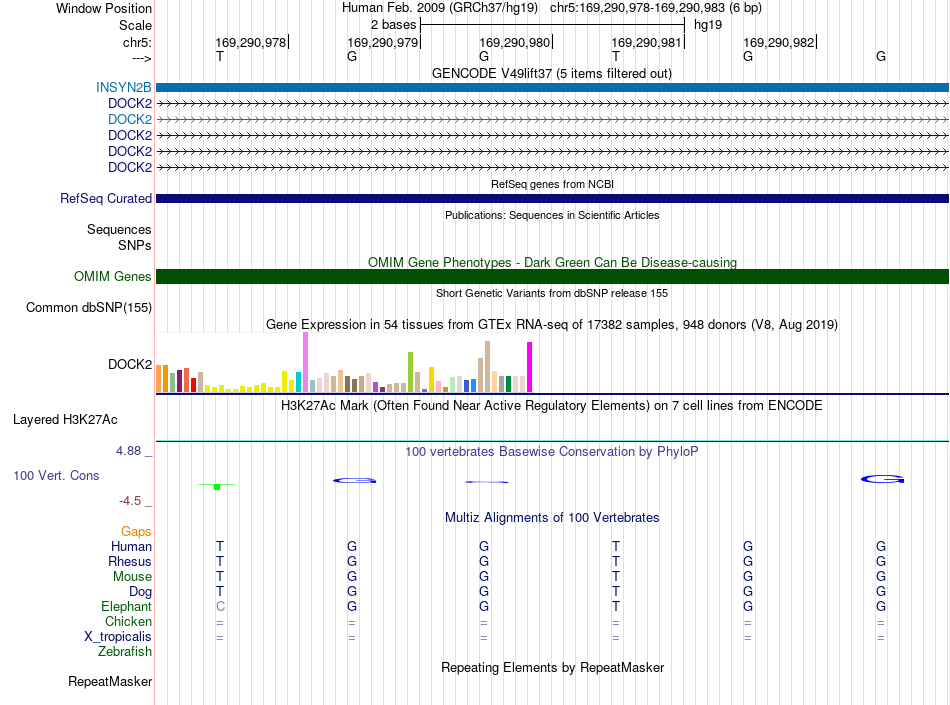Click the OMIM Genes track label

coord(113,277)
